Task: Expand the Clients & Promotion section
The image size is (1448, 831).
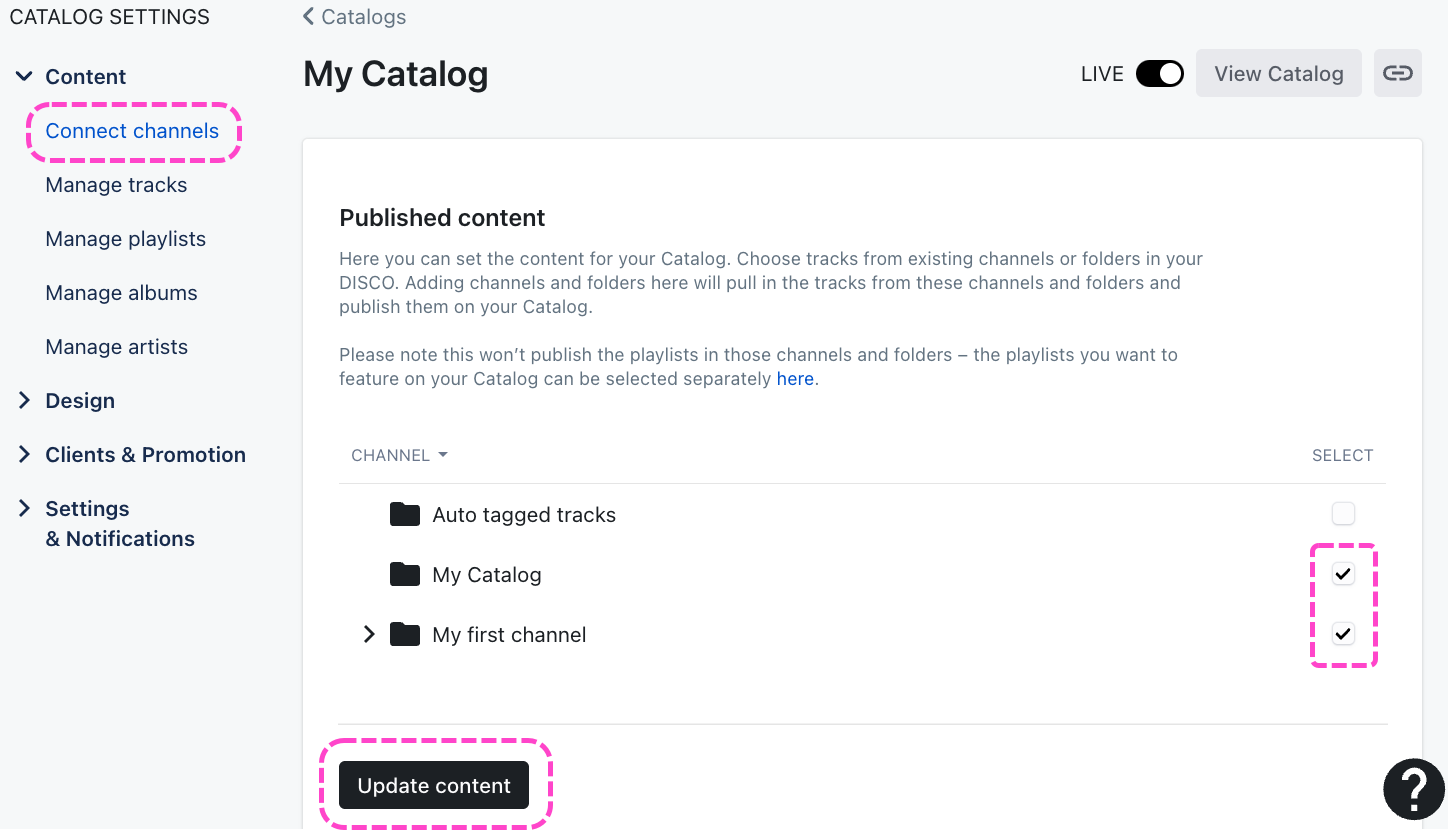Action: pyautogui.click(x=25, y=455)
